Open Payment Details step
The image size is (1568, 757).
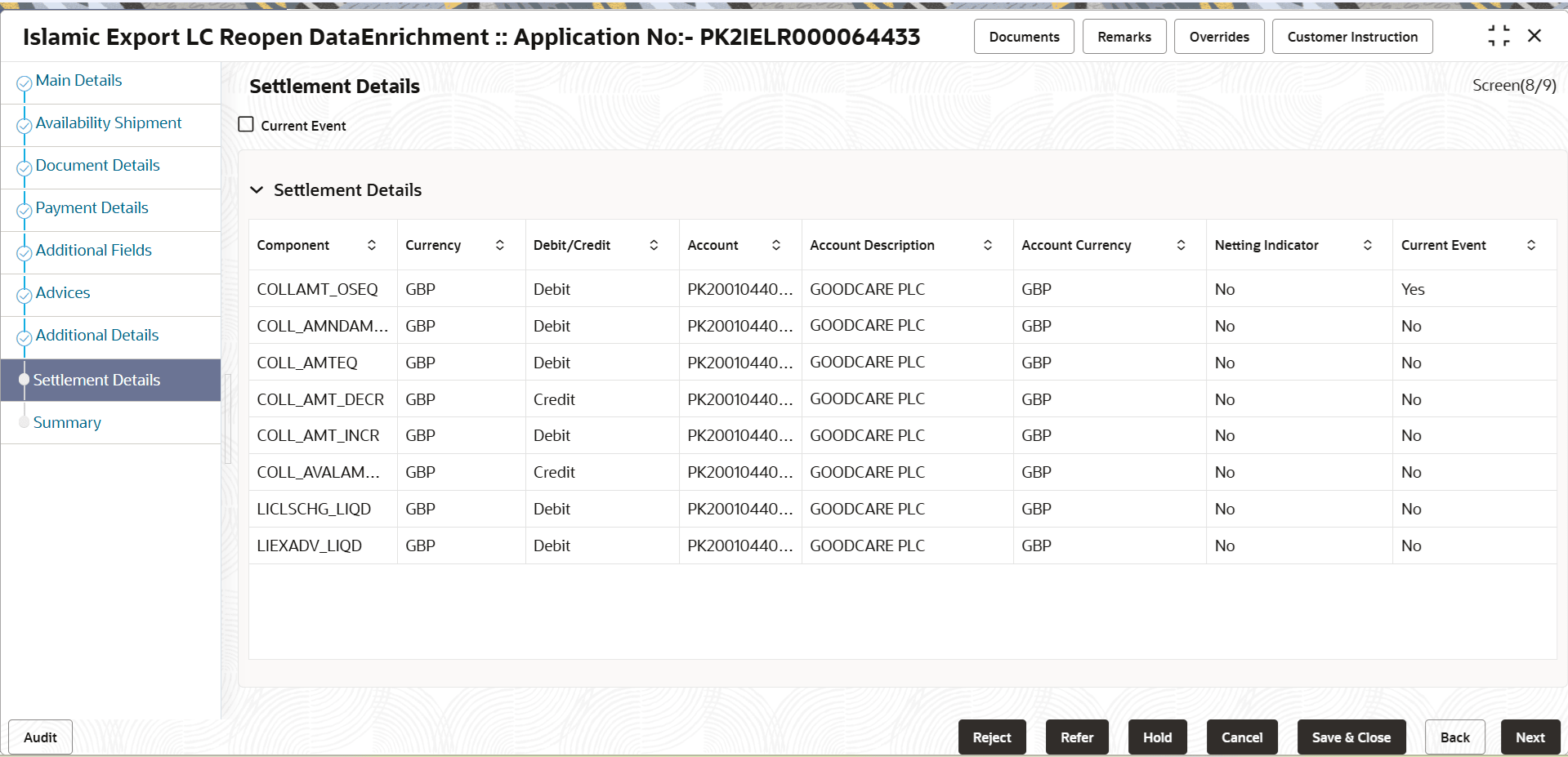[x=92, y=208]
